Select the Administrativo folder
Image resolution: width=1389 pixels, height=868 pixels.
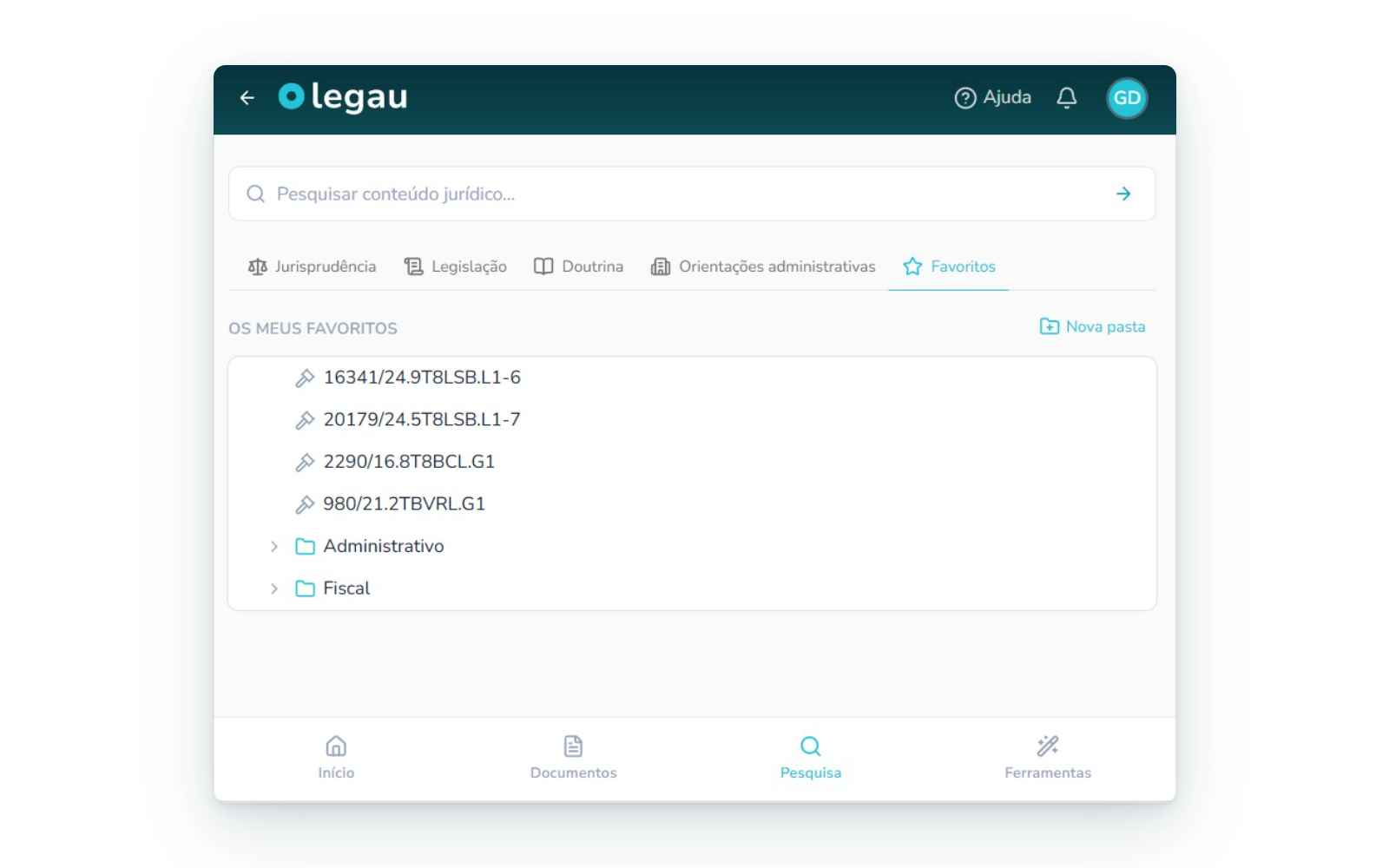tap(384, 546)
